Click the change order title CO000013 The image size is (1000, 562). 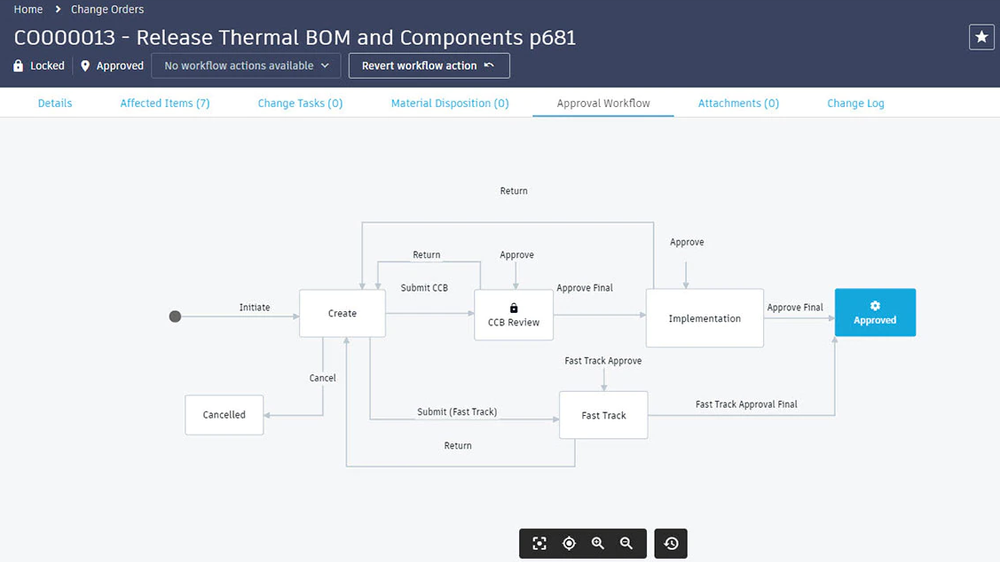click(295, 37)
